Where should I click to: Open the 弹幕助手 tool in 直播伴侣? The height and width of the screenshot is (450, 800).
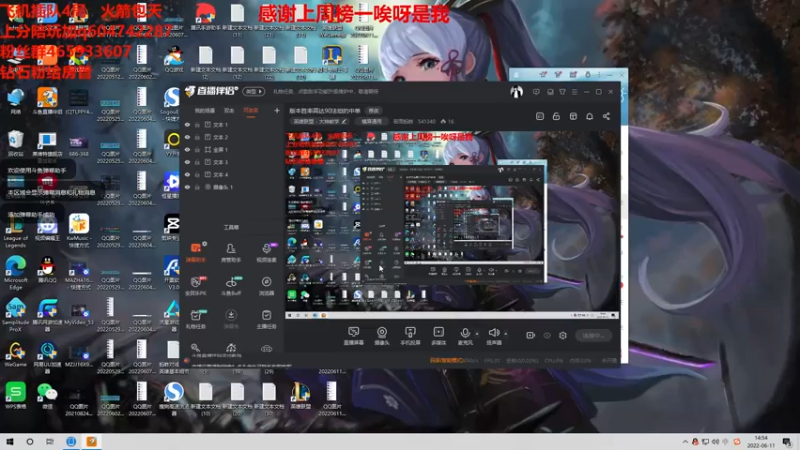tap(195, 252)
